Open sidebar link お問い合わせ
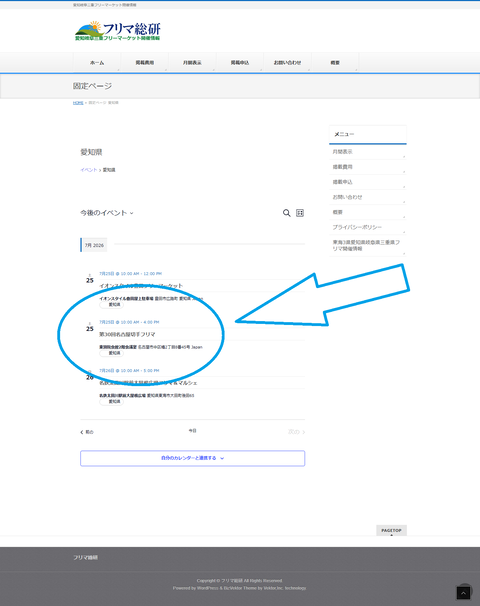Image resolution: width=480 pixels, height=606 pixels. coord(368,197)
